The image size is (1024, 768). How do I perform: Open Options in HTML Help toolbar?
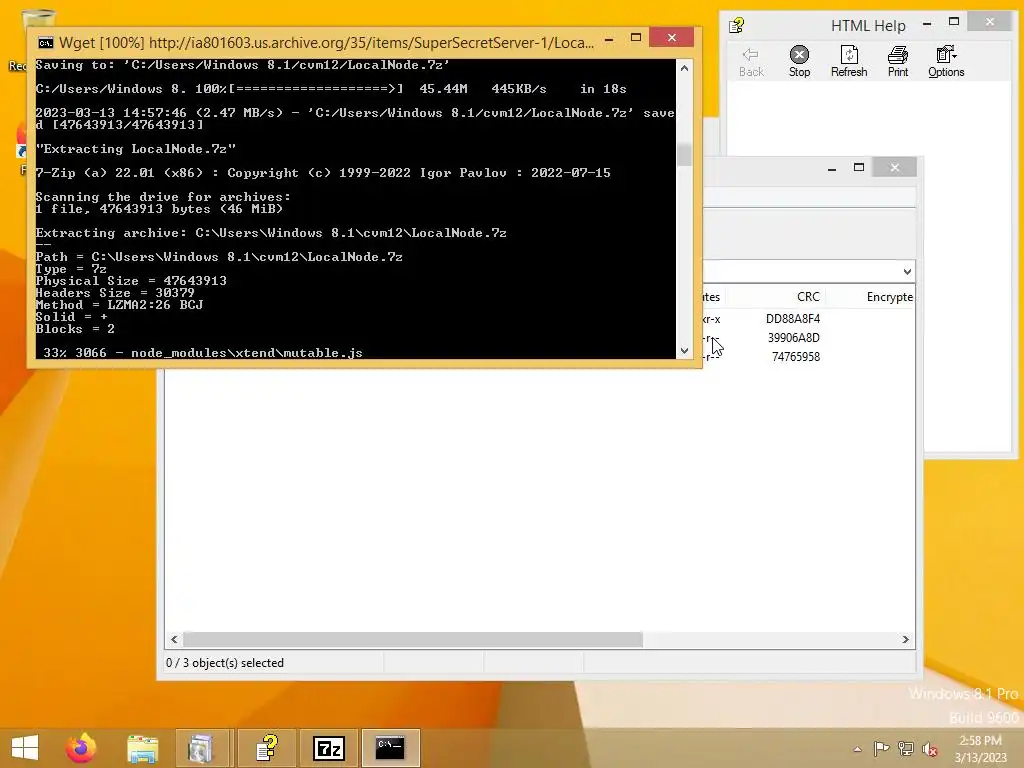tap(946, 62)
